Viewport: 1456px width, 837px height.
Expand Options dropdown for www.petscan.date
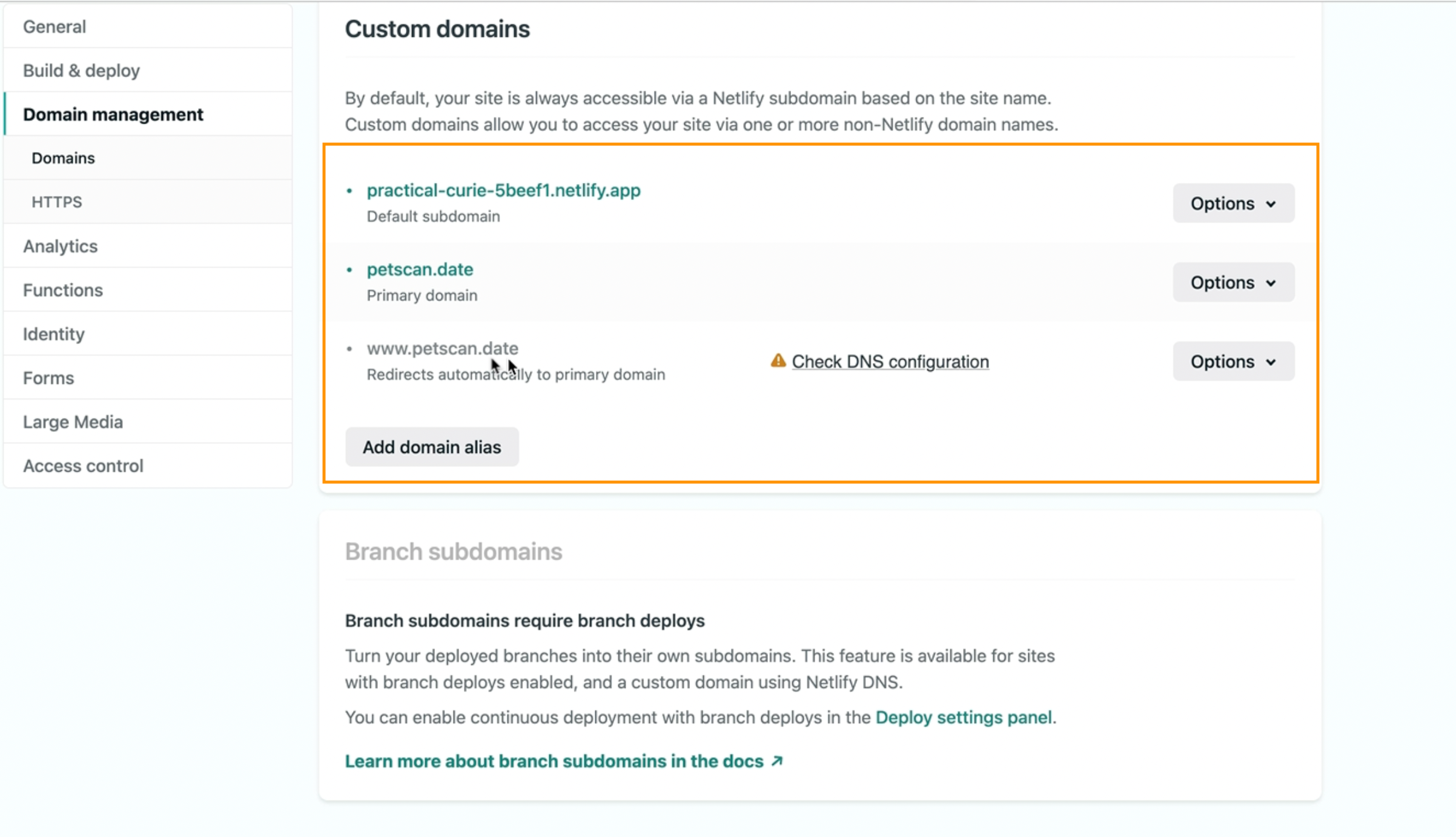coord(1232,361)
